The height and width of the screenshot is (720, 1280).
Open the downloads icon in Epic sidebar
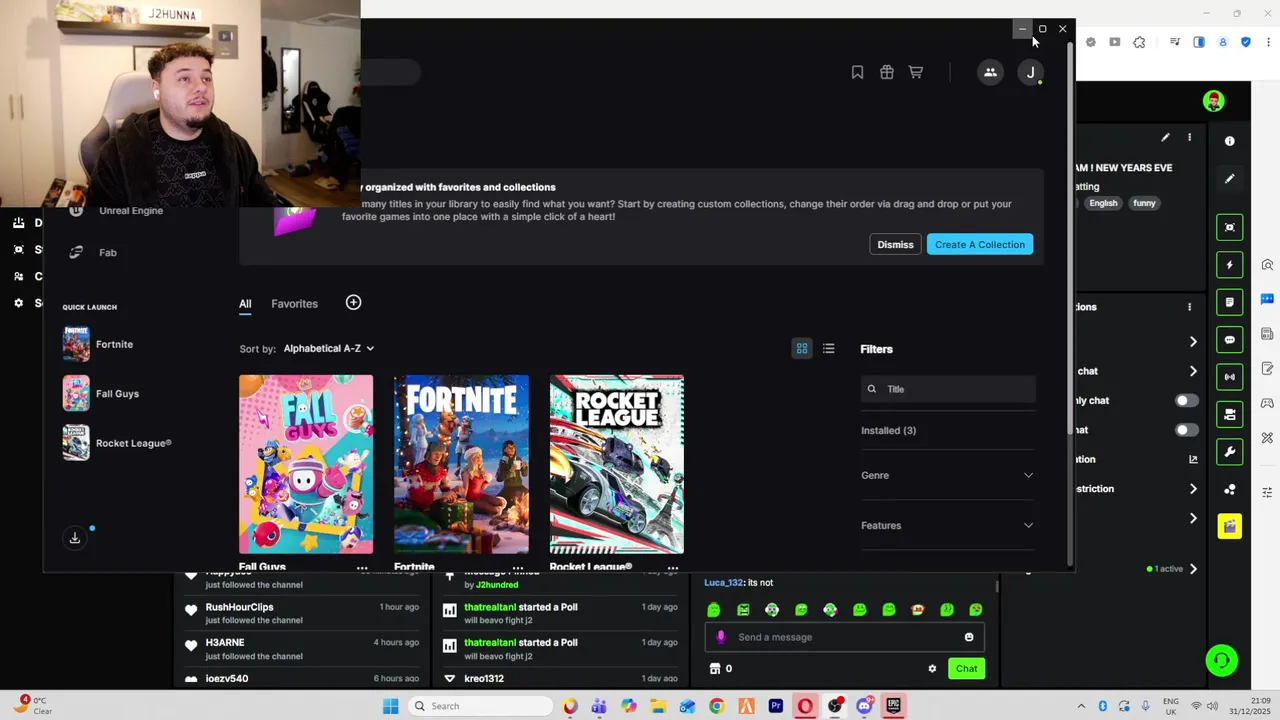74,538
